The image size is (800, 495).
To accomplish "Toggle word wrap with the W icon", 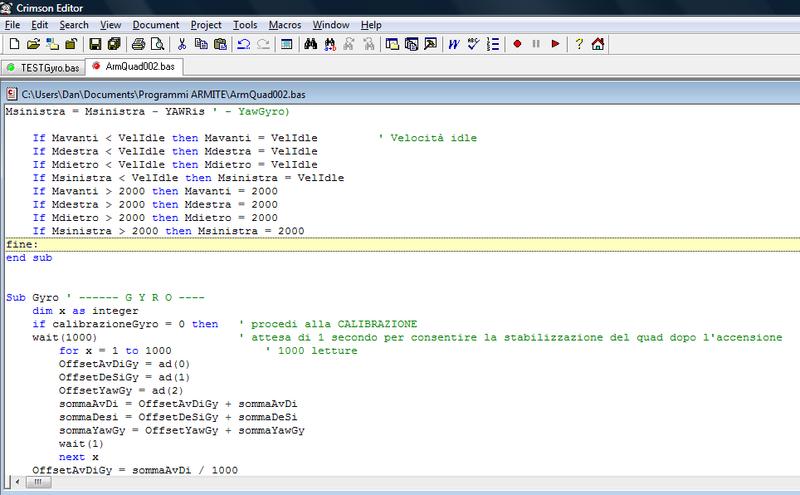I will tap(454, 44).
